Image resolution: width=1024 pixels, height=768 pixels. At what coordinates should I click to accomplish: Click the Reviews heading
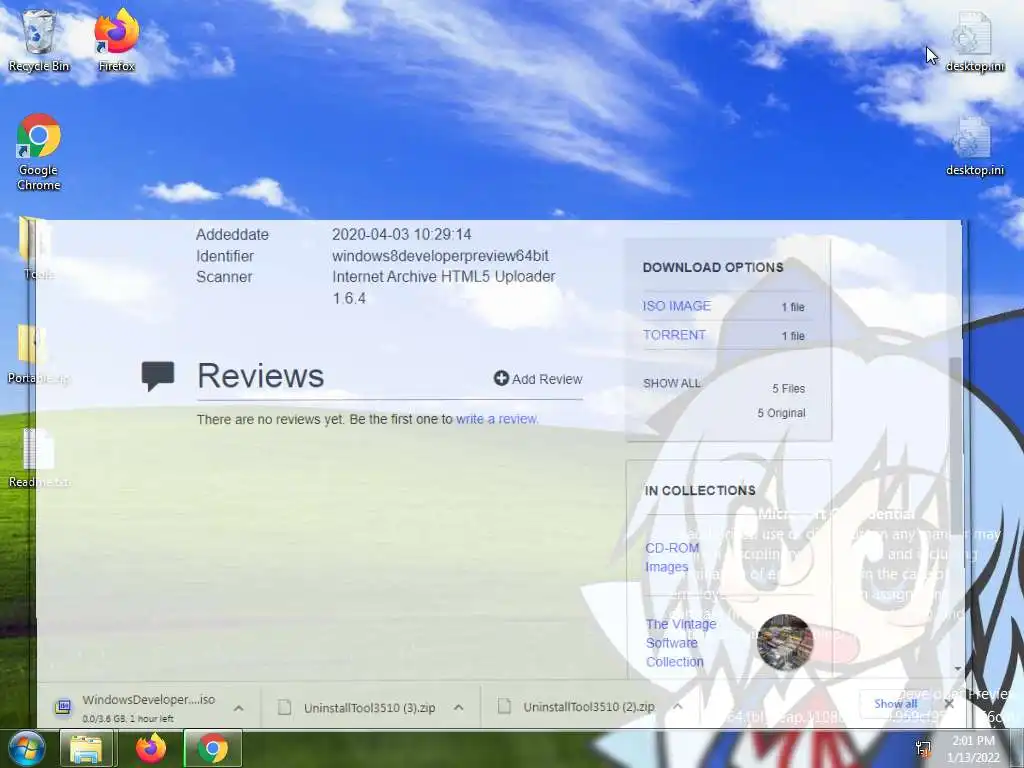pos(260,376)
